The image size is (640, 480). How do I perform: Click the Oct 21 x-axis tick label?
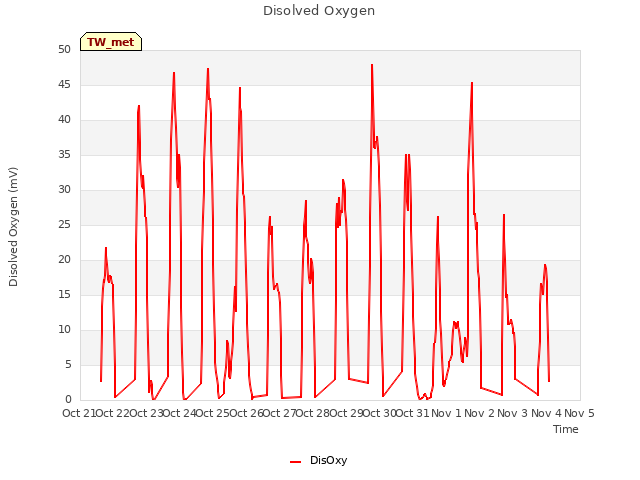(x=79, y=413)
